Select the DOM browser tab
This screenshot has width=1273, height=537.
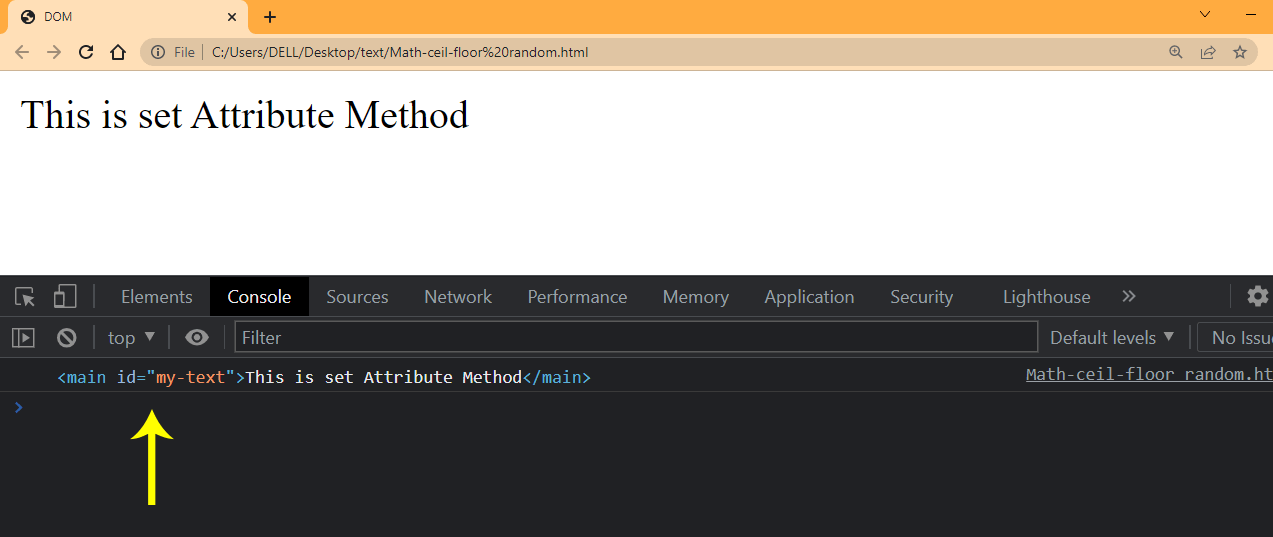coord(127,18)
